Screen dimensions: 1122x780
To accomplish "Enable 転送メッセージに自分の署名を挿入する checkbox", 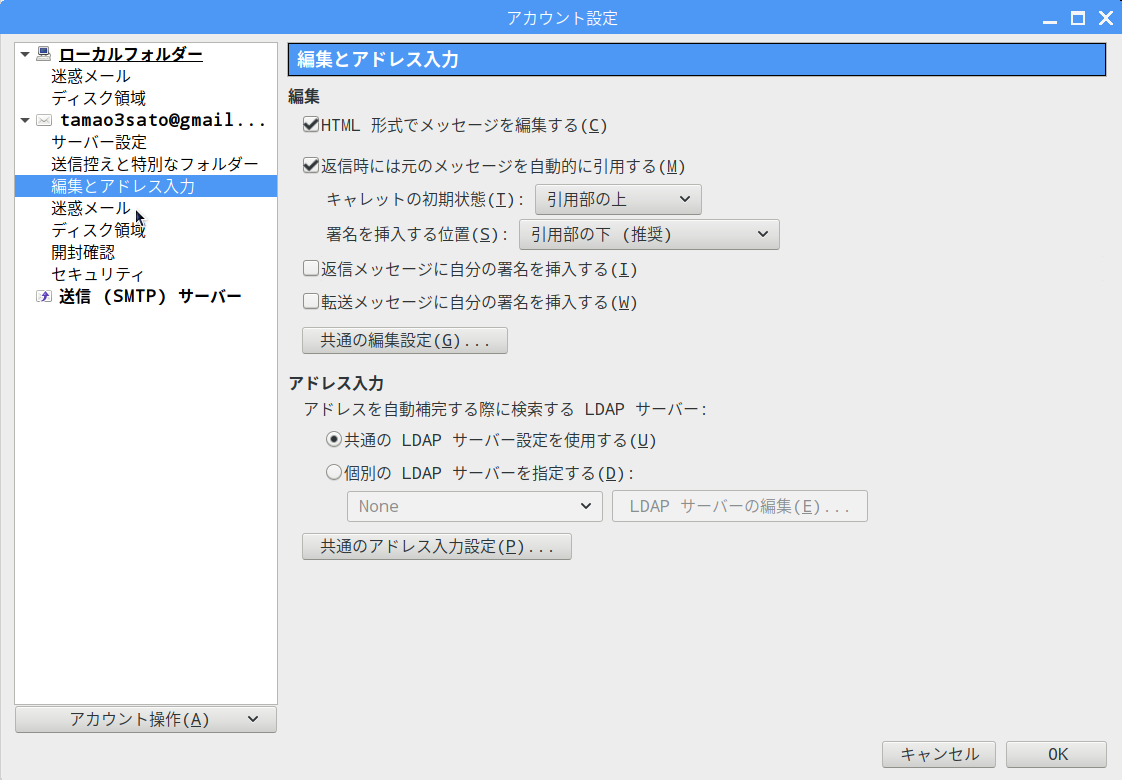I will coord(311,301).
